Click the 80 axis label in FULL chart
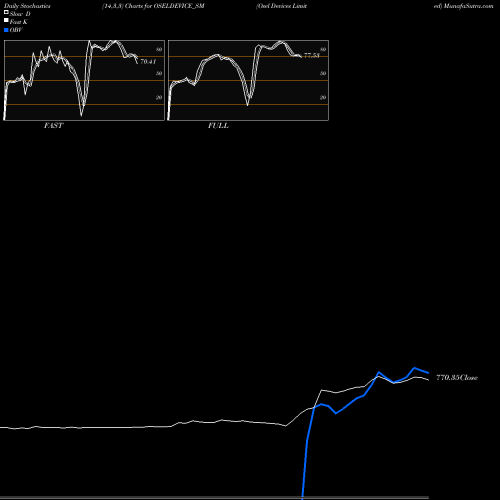Screen dimensions: 500x500 pyautogui.click(x=323, y=49)
